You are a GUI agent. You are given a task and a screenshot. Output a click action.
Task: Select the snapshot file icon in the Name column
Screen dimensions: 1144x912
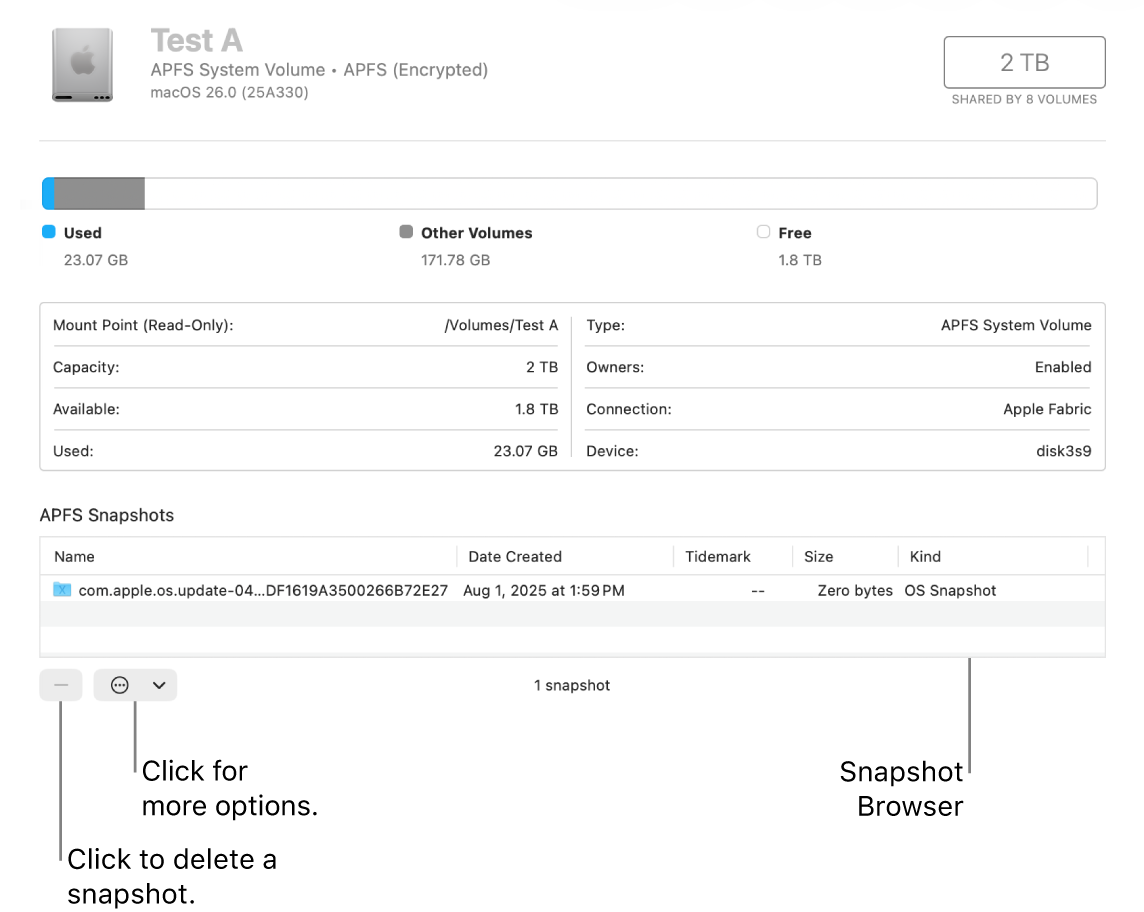click(x=61, y=590)
